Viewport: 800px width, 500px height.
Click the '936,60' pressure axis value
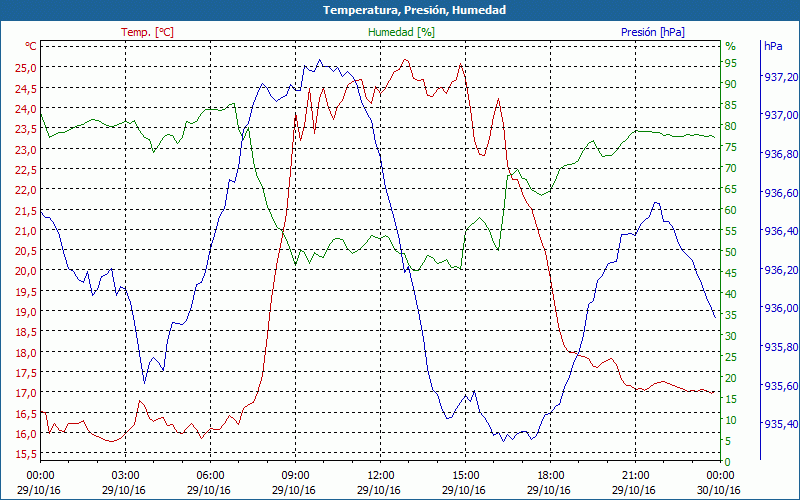(781, 193)
